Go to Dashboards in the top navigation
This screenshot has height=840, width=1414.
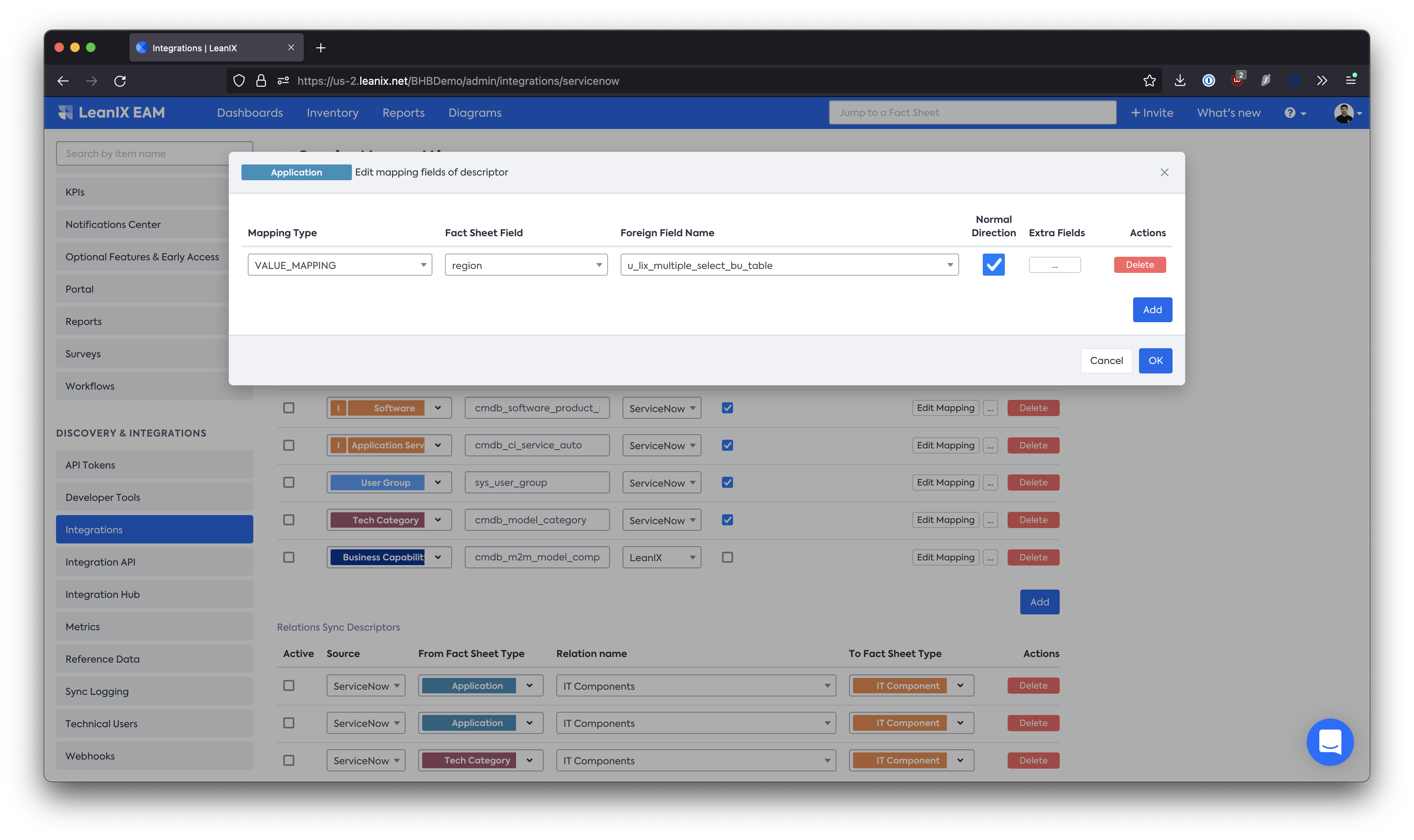[x=250, y=113]
